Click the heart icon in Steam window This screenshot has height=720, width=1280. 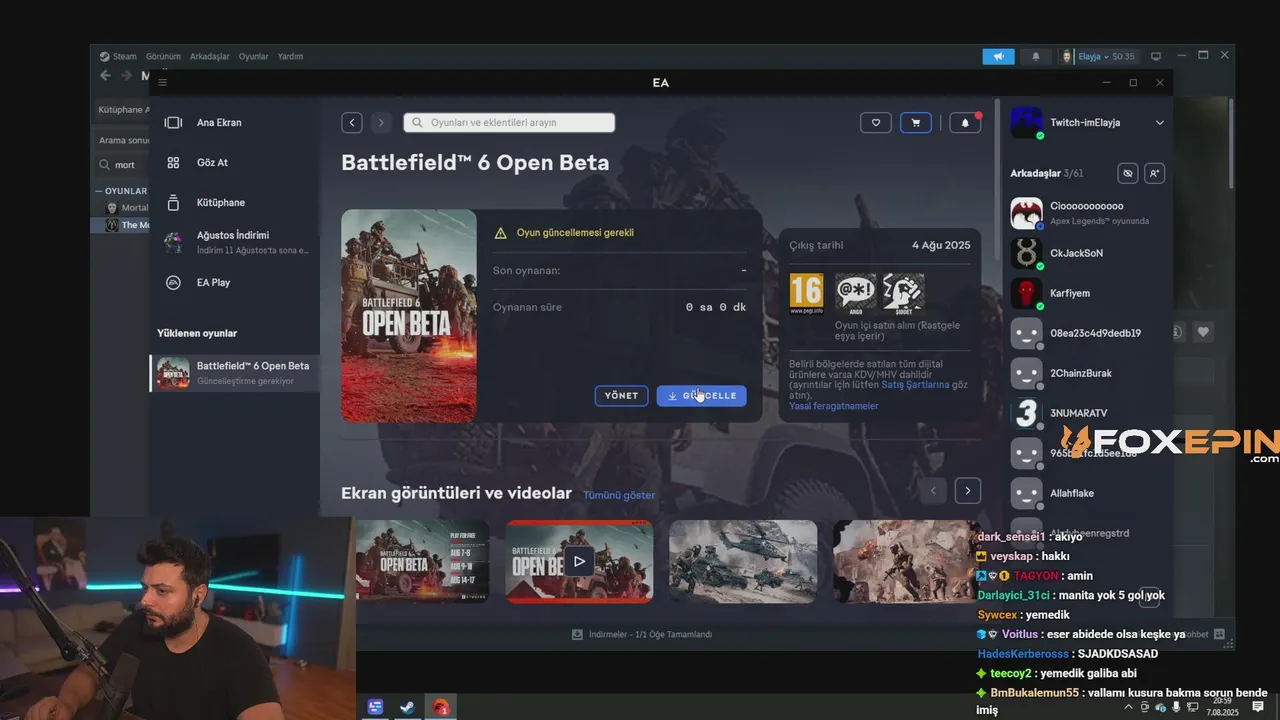point(1204,332)
